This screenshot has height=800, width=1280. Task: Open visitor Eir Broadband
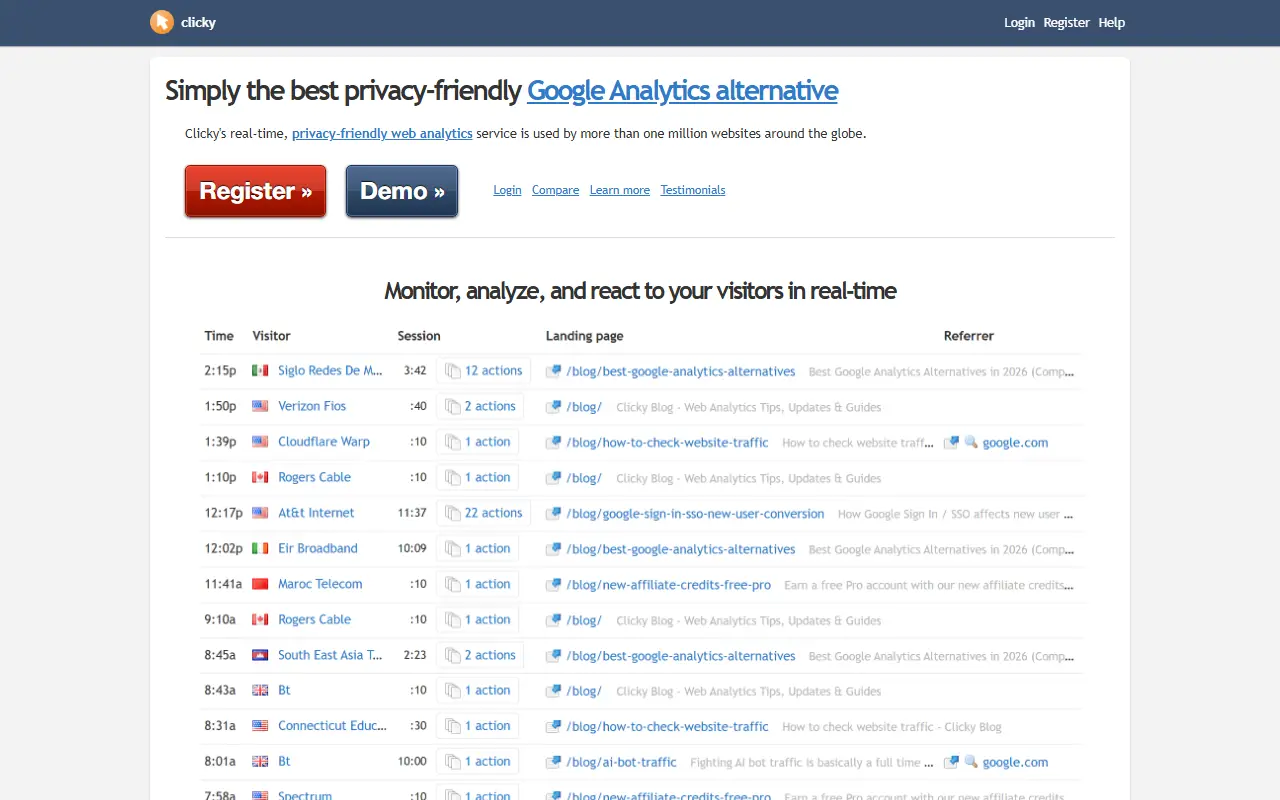coord(318,548)
